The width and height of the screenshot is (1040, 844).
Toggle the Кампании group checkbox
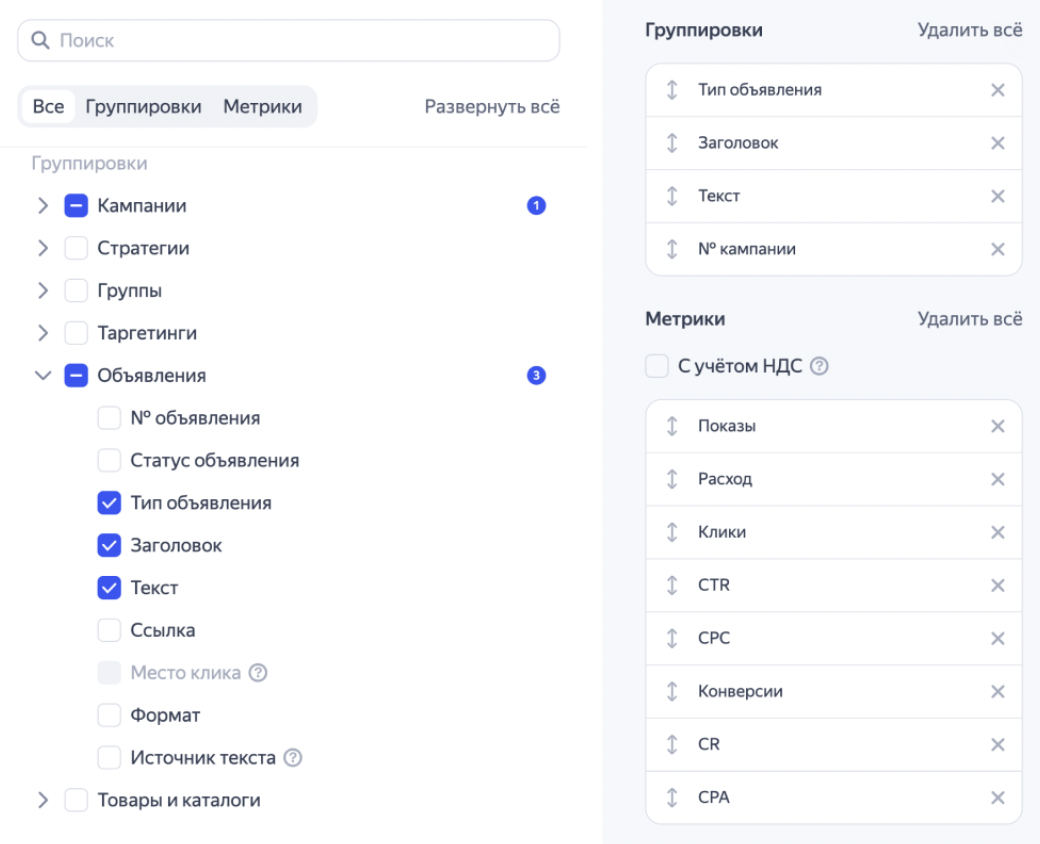click(76, 206)
